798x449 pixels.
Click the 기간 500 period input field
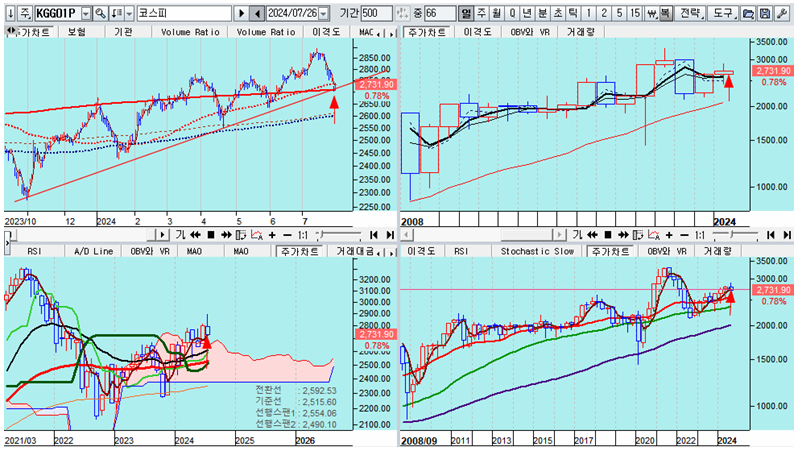coord(377,13)
